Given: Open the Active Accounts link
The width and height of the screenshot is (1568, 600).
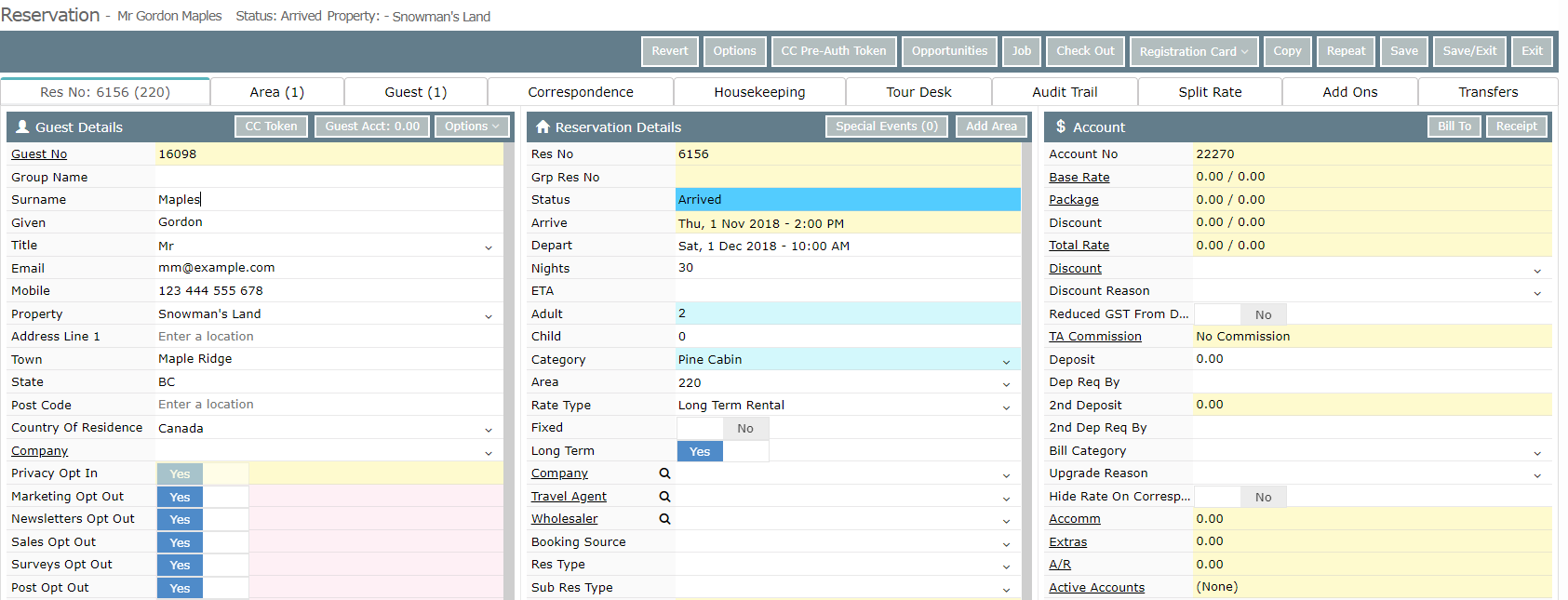Looking at the screenshot, I should pos(1097,588).
